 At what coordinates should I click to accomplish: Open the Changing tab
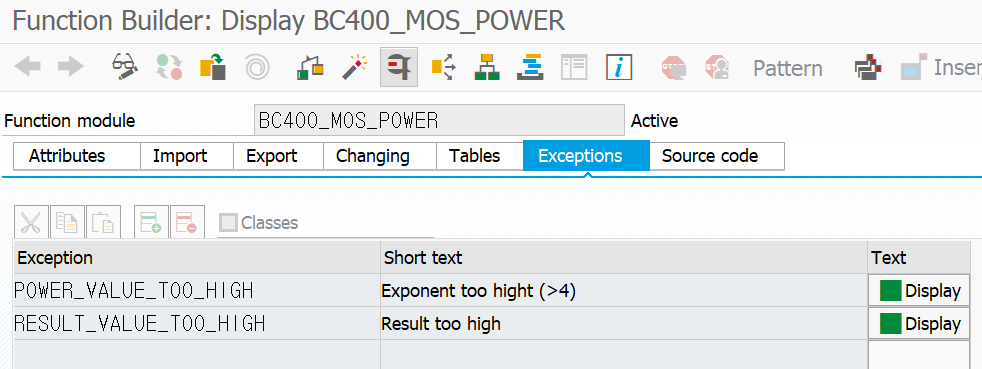pyautogui.click(x=380, y=156)
